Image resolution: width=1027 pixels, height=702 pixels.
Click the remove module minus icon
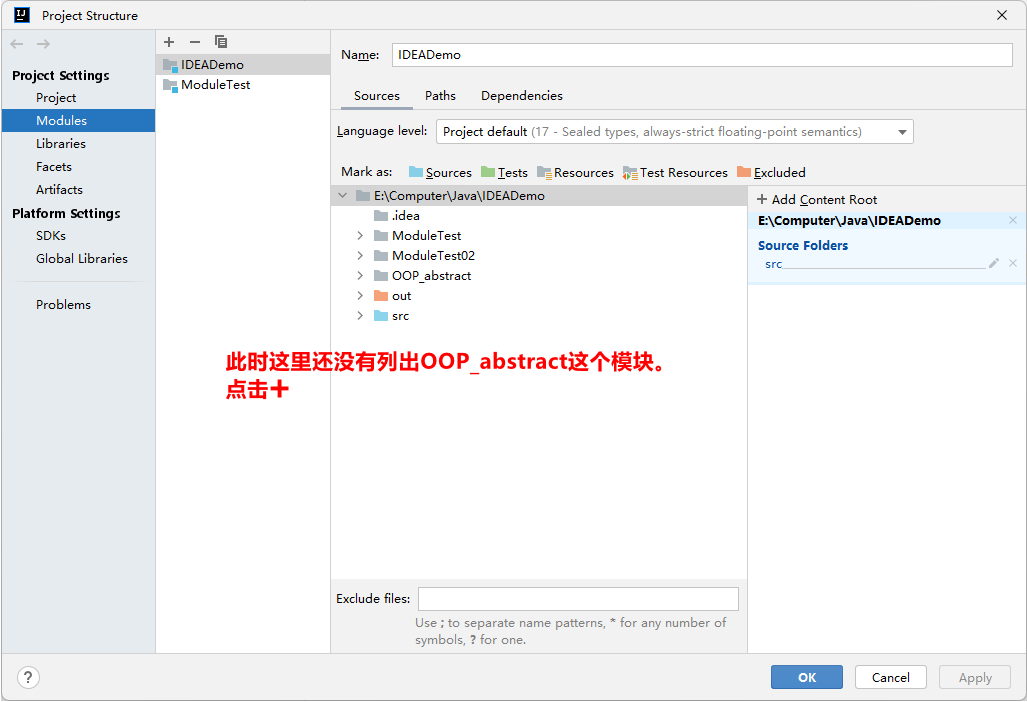195,42
